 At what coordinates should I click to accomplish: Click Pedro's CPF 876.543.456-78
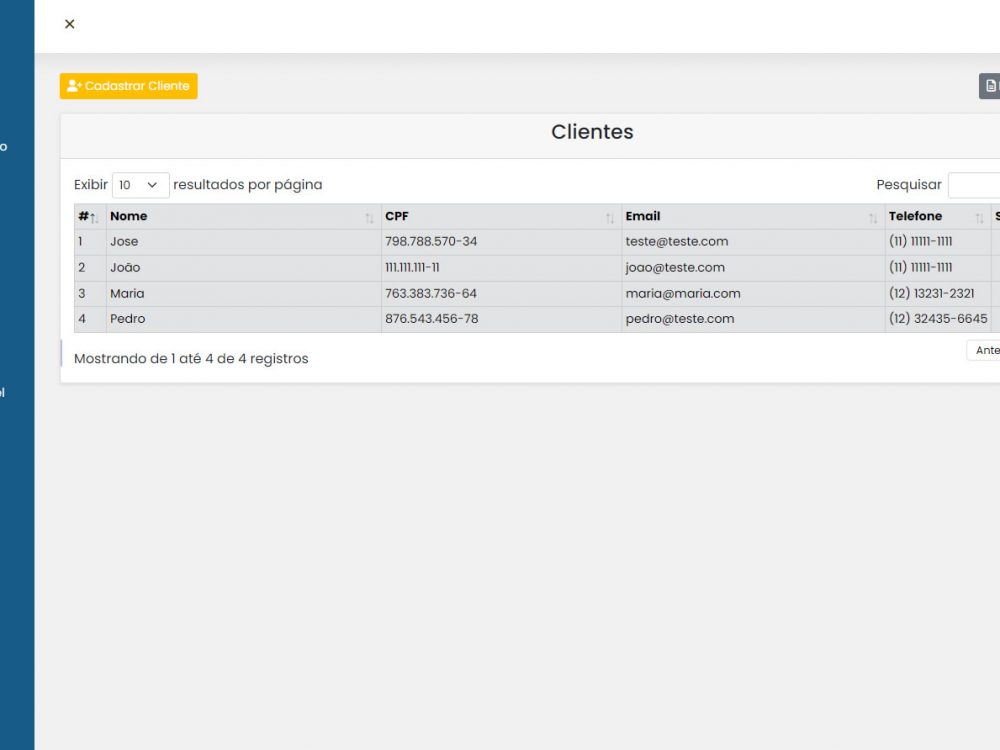pos(431,319)
